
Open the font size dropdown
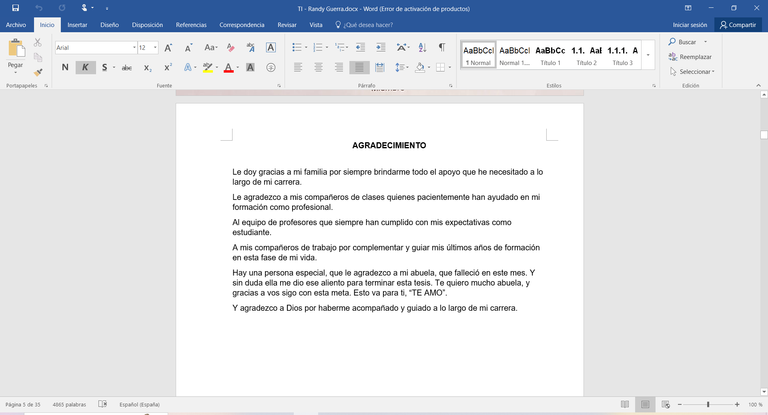pos(155,48)
